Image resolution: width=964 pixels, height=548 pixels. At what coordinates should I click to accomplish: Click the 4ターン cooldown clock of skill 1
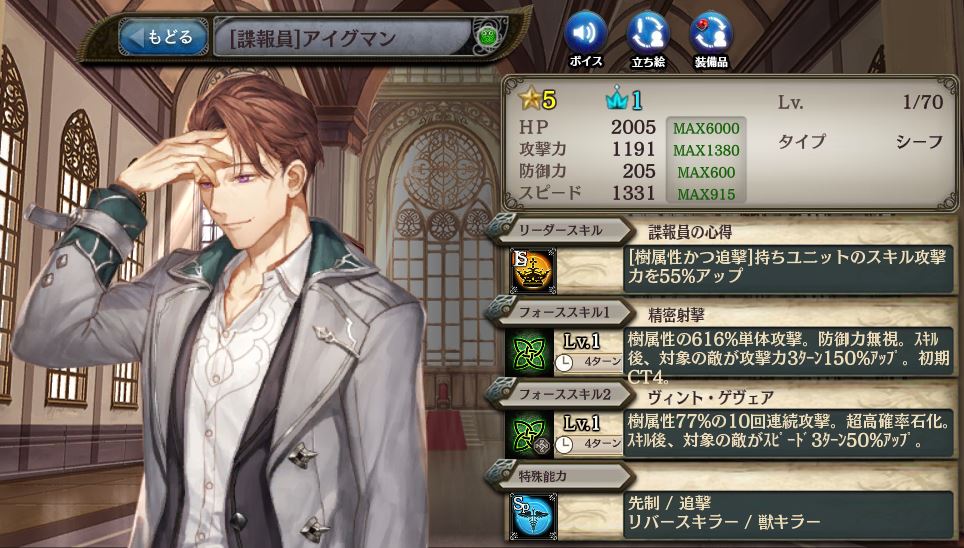coord(588,362)
